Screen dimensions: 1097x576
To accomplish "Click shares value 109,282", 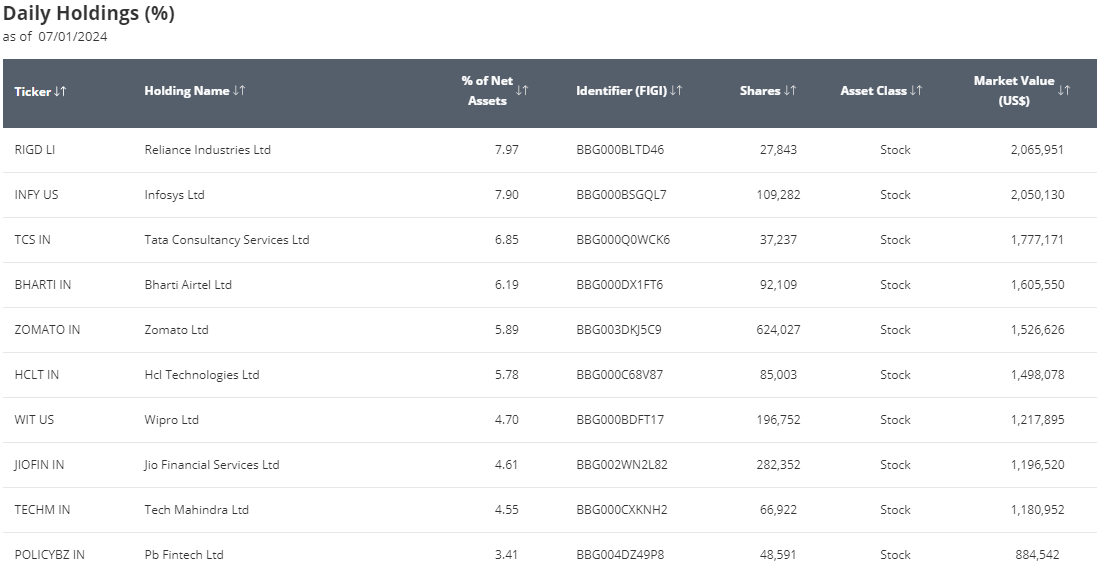I will [x=778, y=195].
